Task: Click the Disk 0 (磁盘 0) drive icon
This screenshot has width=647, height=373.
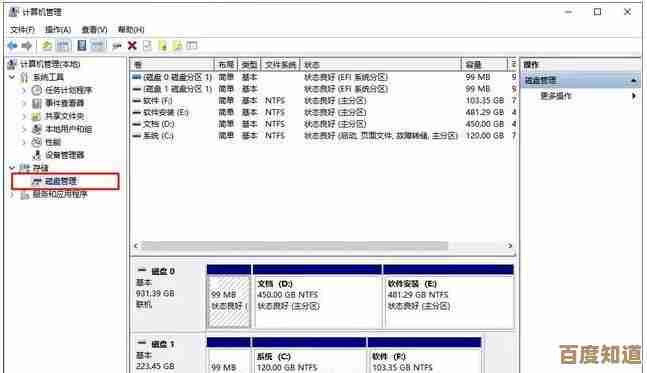Action: click(142, 271)
